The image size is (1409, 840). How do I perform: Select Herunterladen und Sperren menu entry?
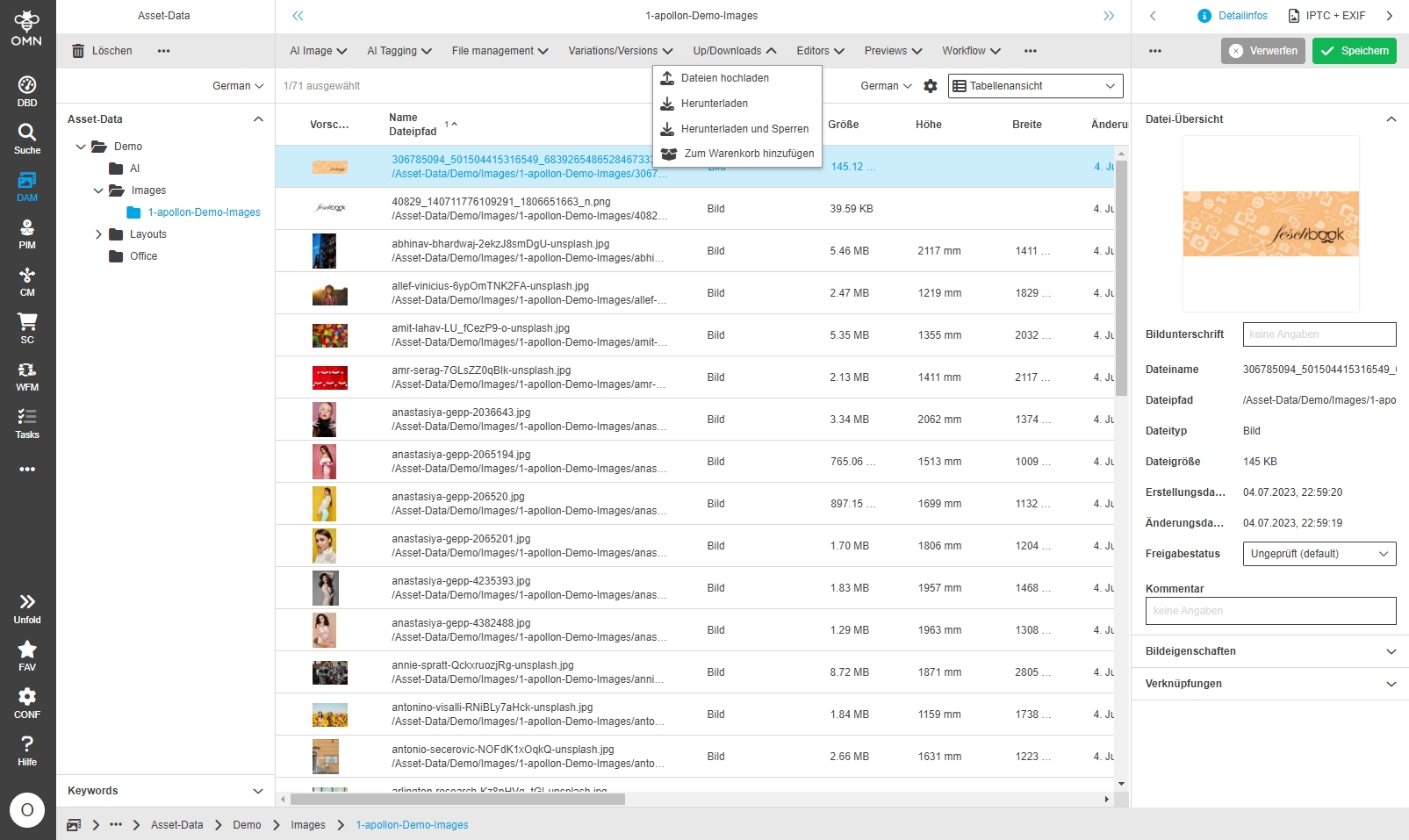[744, 129]
